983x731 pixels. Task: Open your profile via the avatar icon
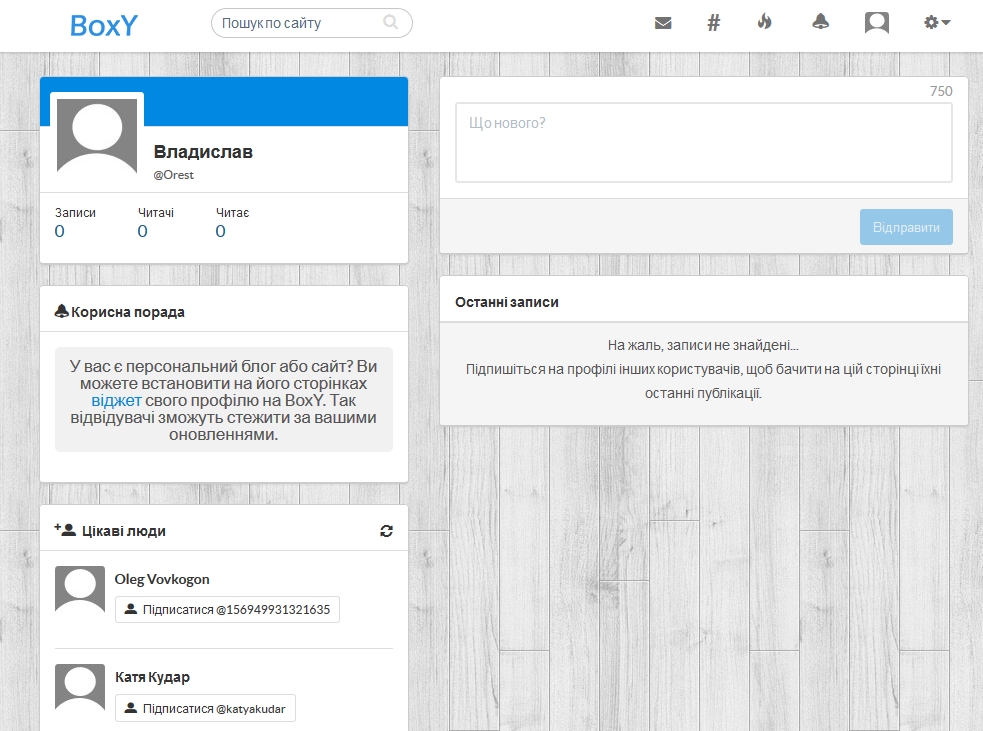tap(876, 21)
